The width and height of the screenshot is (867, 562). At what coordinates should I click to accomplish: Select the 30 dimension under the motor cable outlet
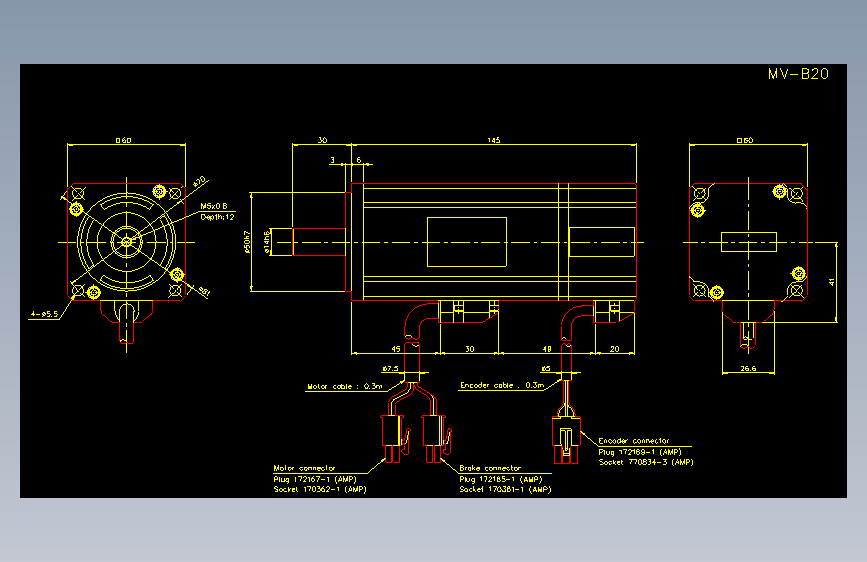469,349
